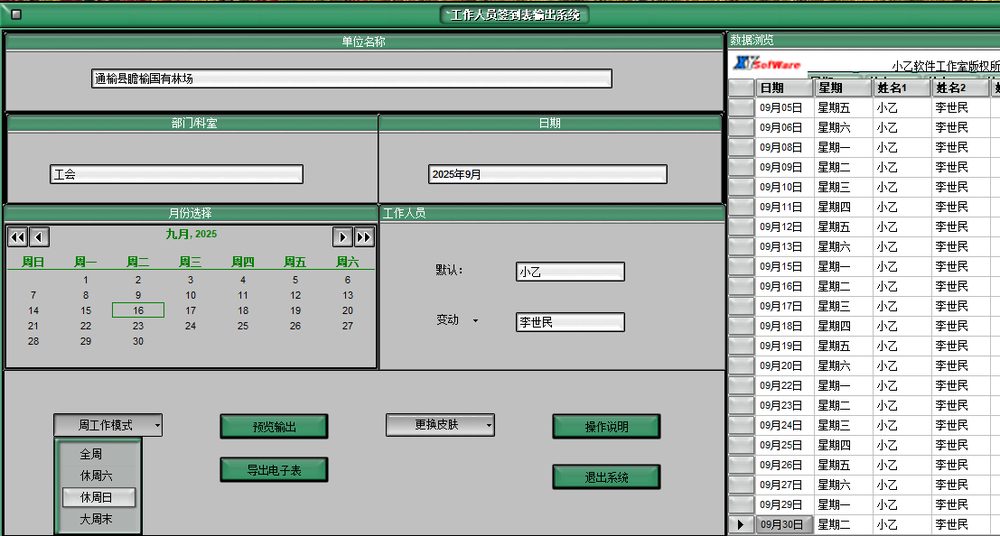Click 星期一 cell in the 09月29日 row
Viewport: 1000px width, 536px height.
coord(843,505)
